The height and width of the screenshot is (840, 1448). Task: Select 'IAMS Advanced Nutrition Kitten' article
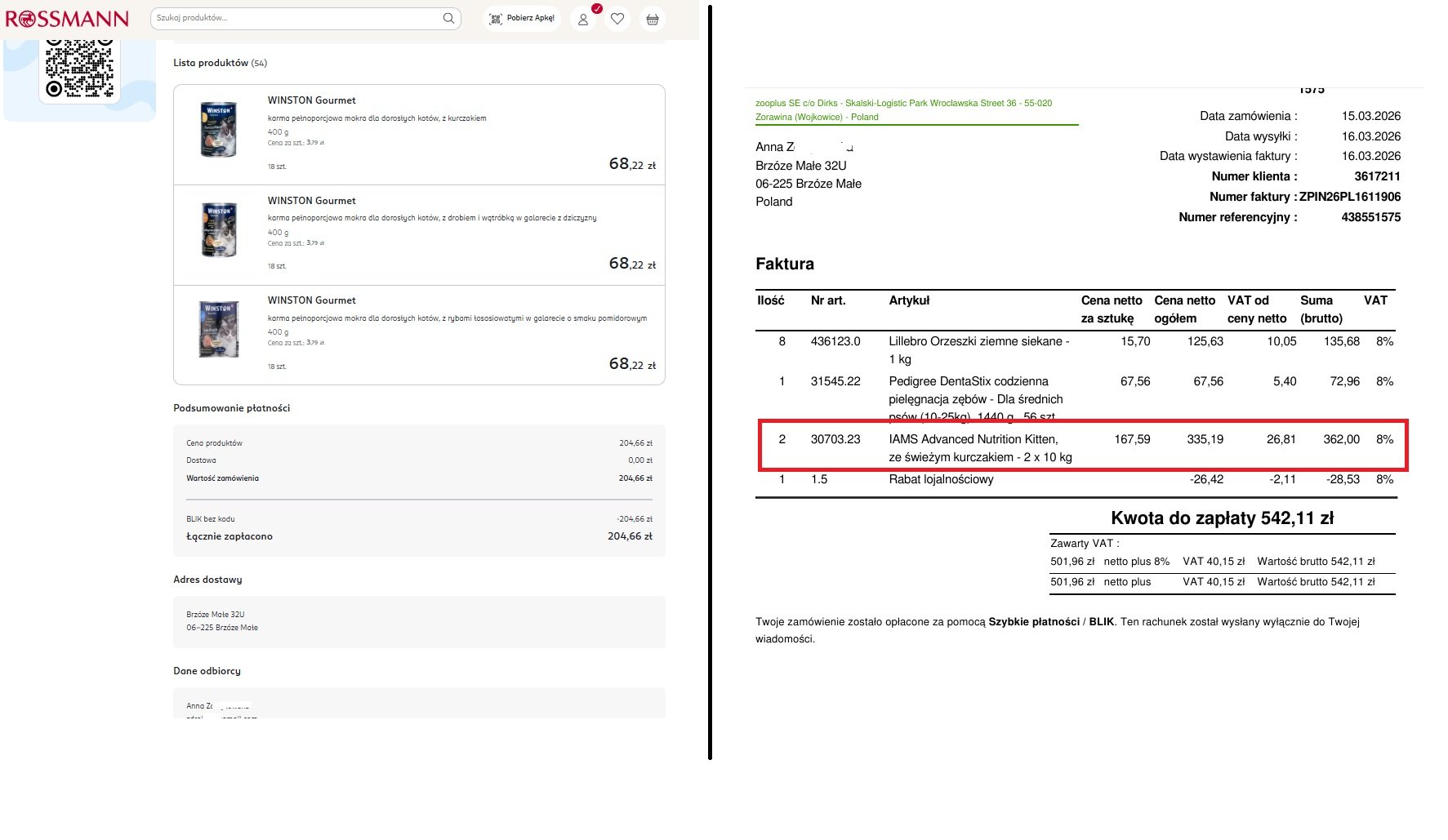(980, 448)
